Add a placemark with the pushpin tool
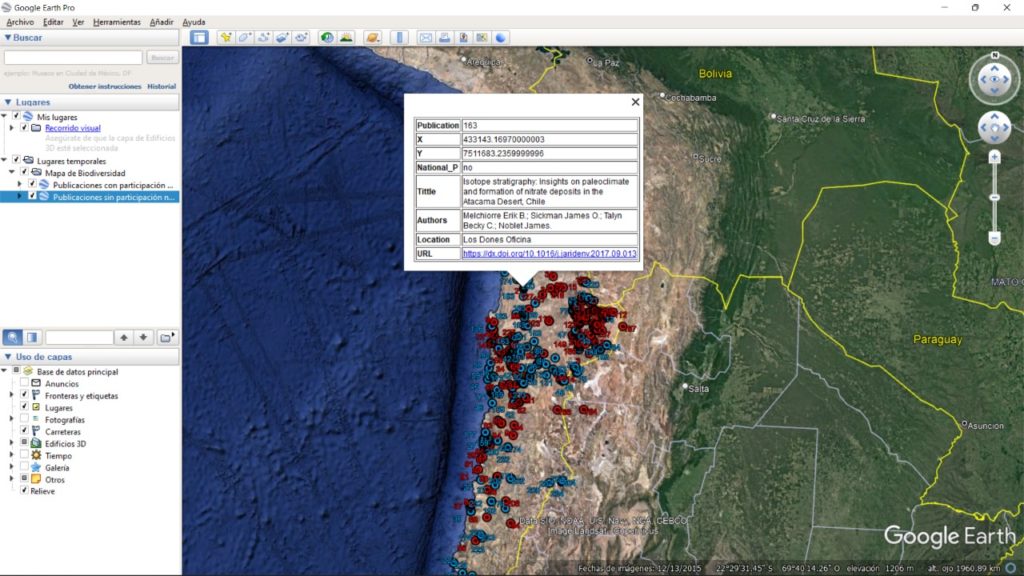Viewport: 1024px width, 576px height. coord(225,38)
